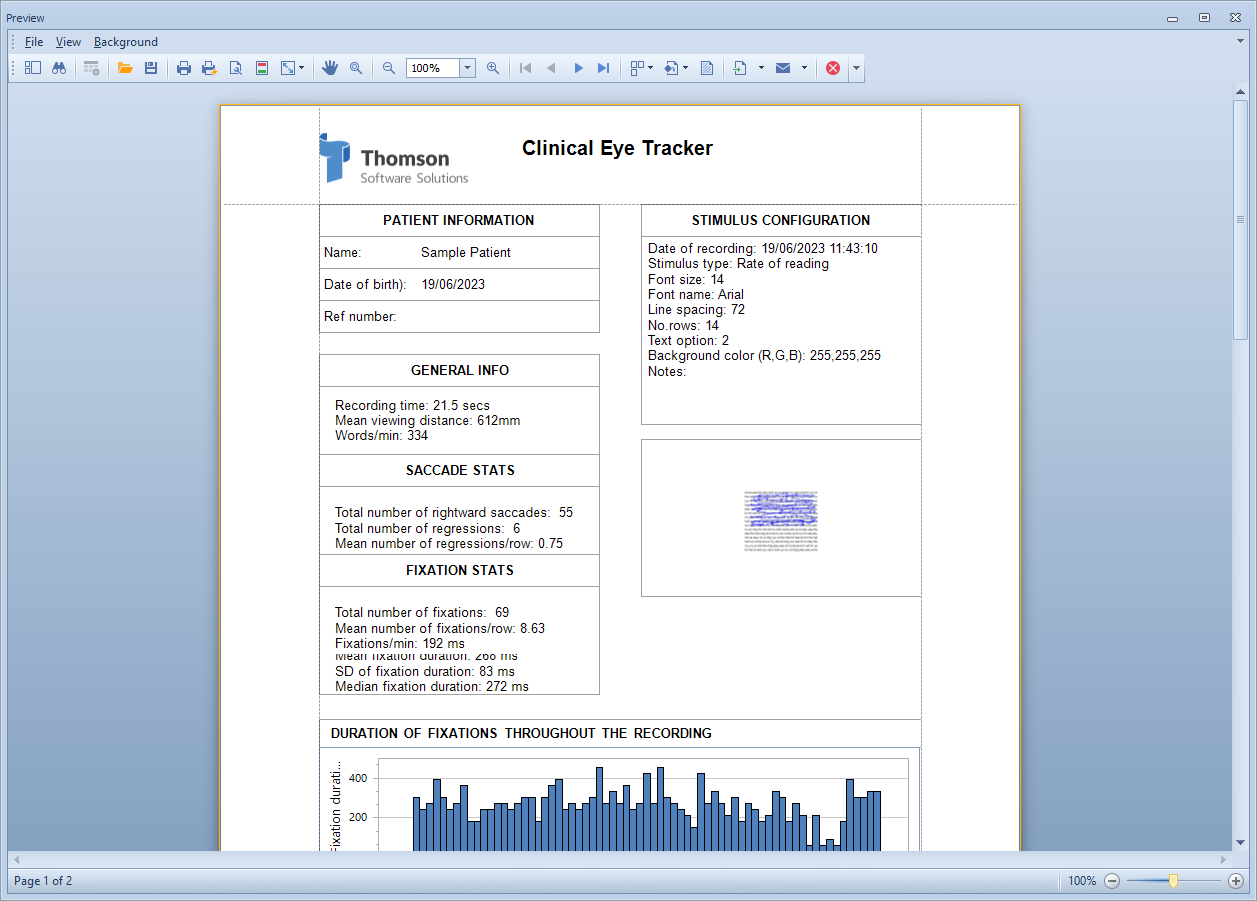The width and height of the screenshot is (1257, 901).
Task: Select the Hand tool
Action: (330, 68)
